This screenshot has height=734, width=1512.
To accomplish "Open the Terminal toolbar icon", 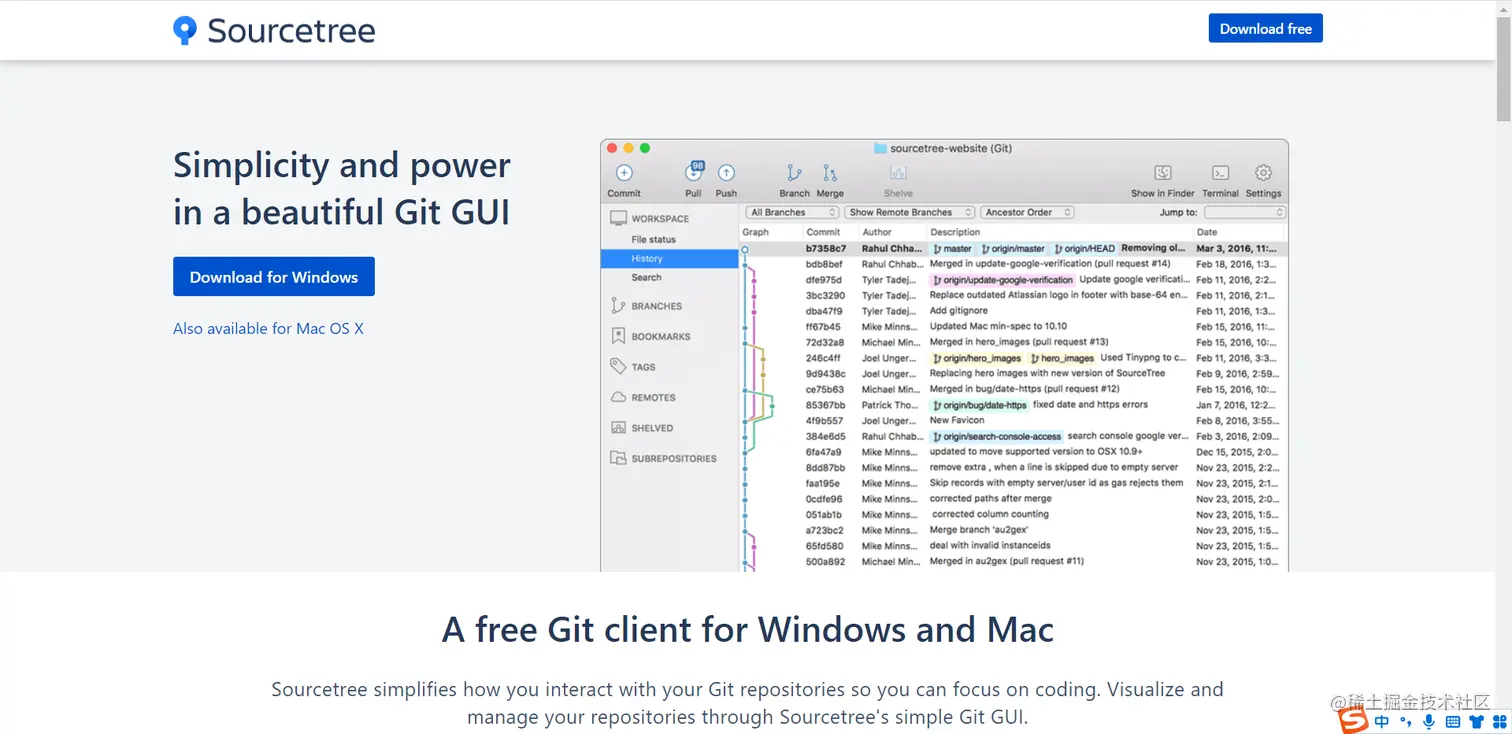I will (1220, 173).
